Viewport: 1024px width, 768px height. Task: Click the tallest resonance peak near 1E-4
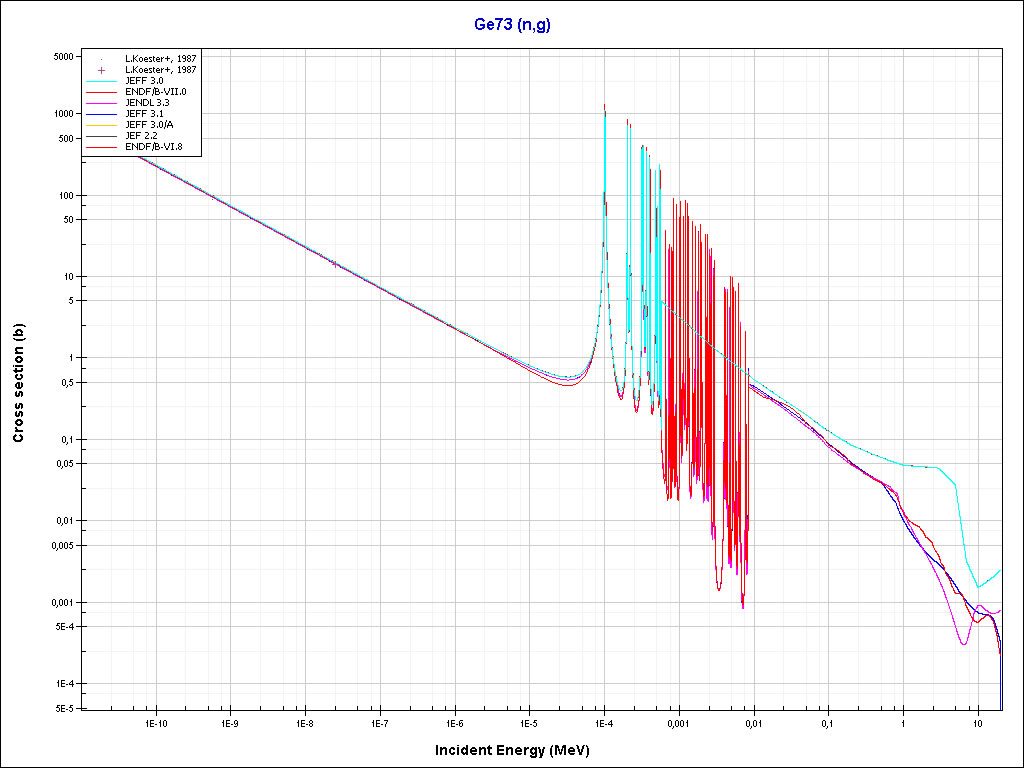[604, 108]
